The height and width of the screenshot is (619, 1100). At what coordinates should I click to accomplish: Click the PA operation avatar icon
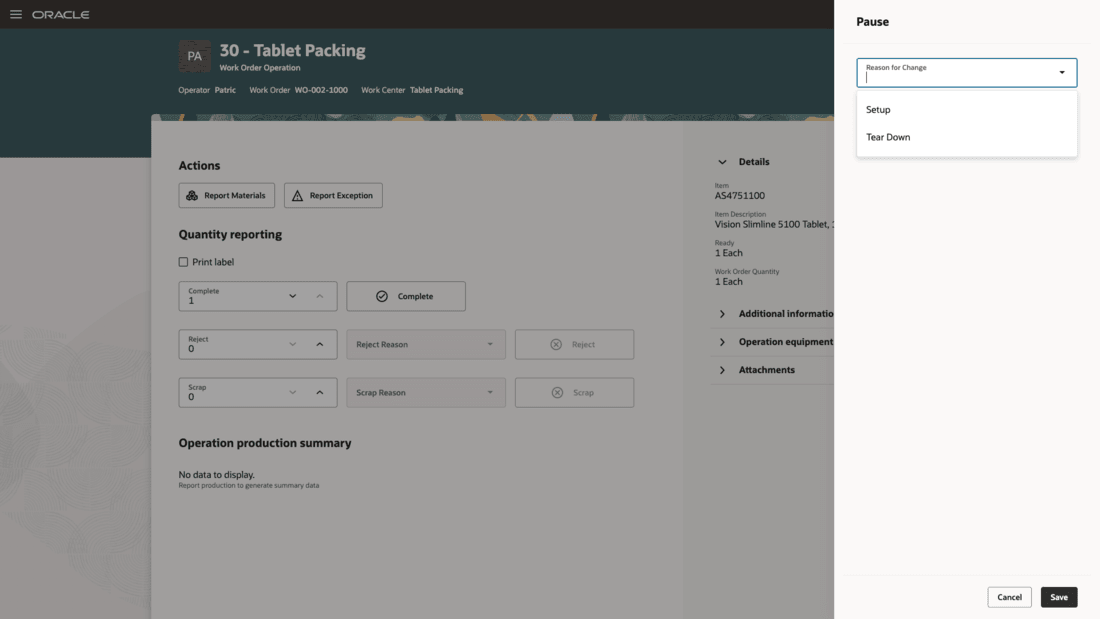coord(195,56)
